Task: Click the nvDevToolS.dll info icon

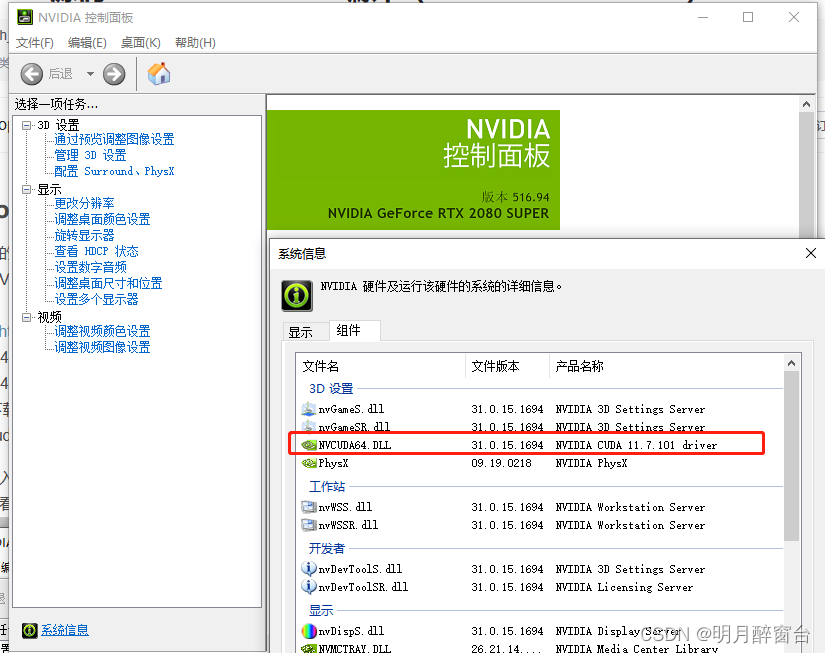Action: 308,568
